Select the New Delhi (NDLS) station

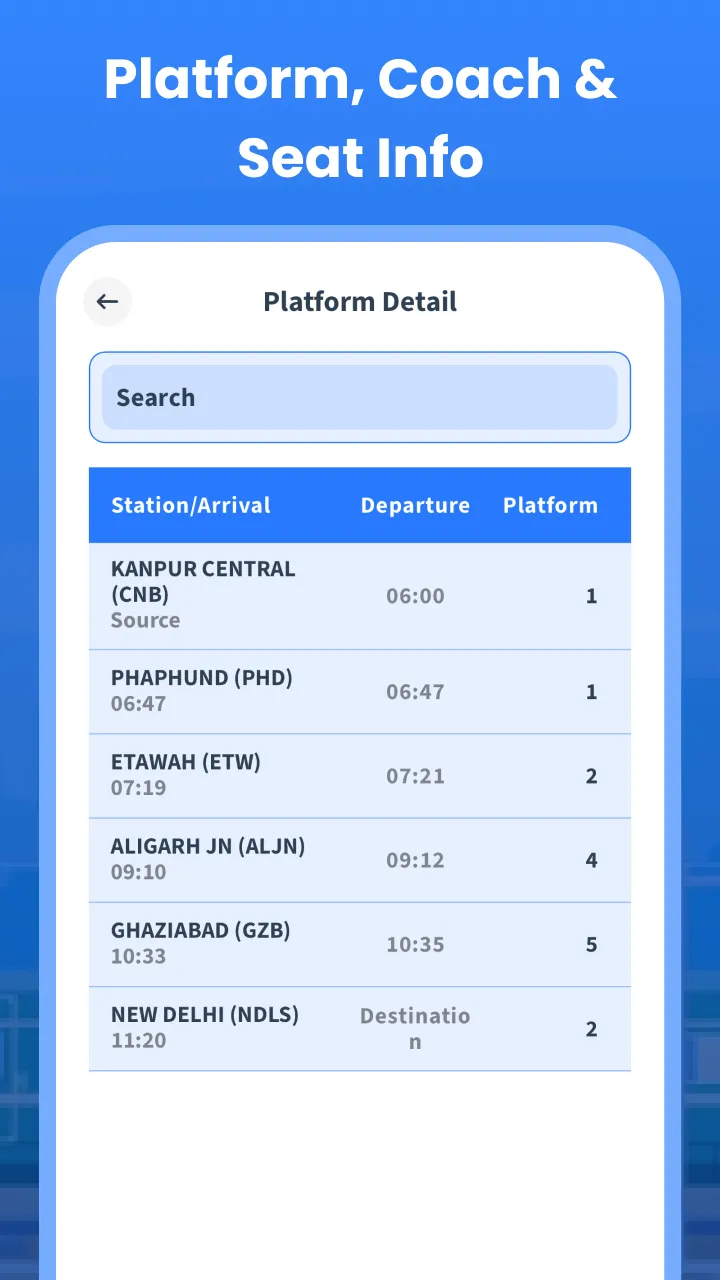coord(205,1014)
